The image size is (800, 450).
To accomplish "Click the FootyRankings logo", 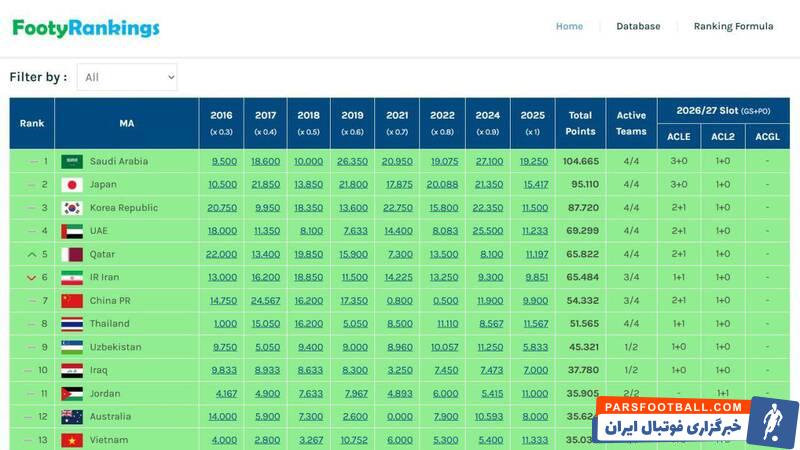I will 86,28.
